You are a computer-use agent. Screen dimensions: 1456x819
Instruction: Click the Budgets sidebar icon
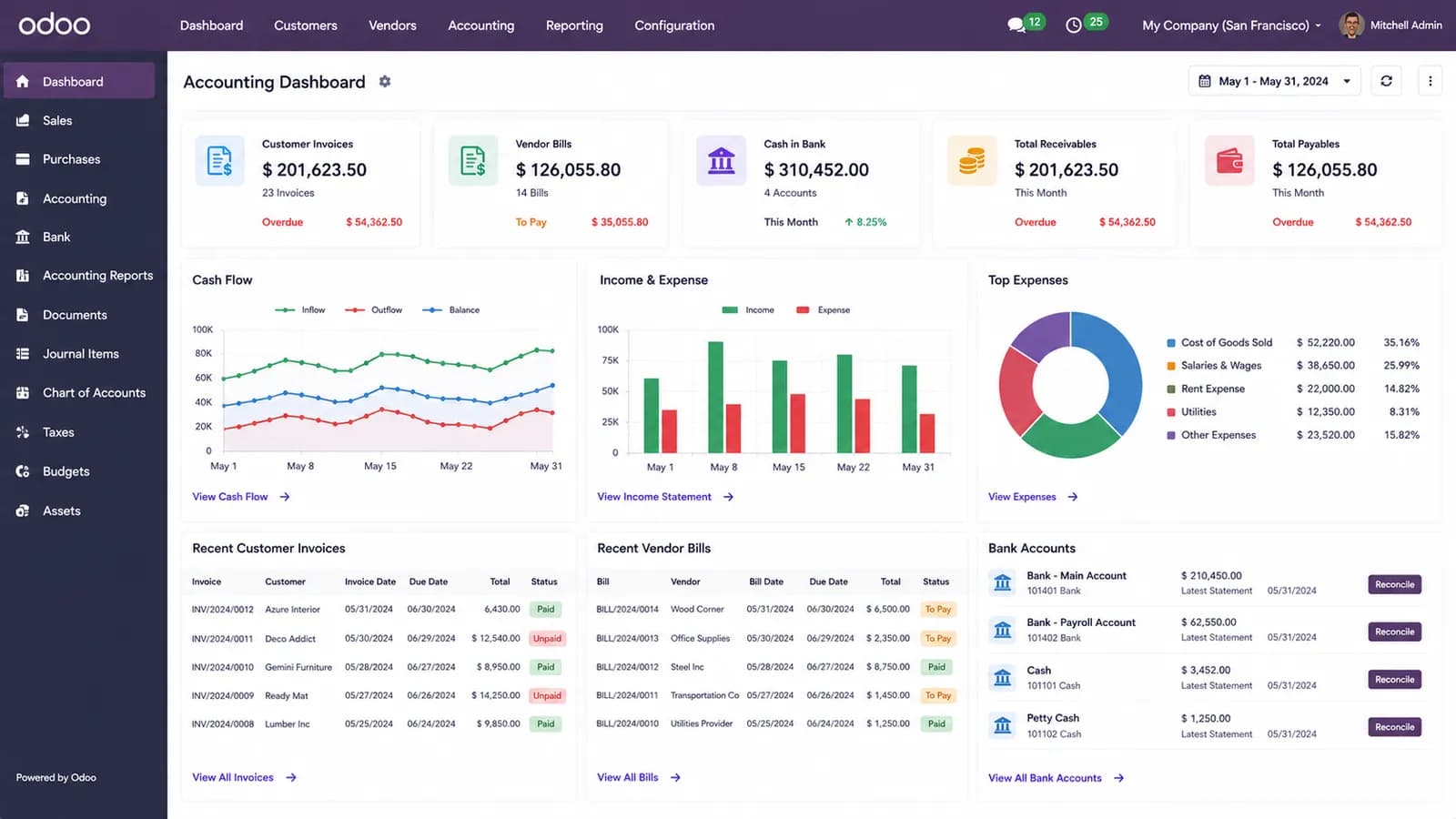click(x=23, y=471)
